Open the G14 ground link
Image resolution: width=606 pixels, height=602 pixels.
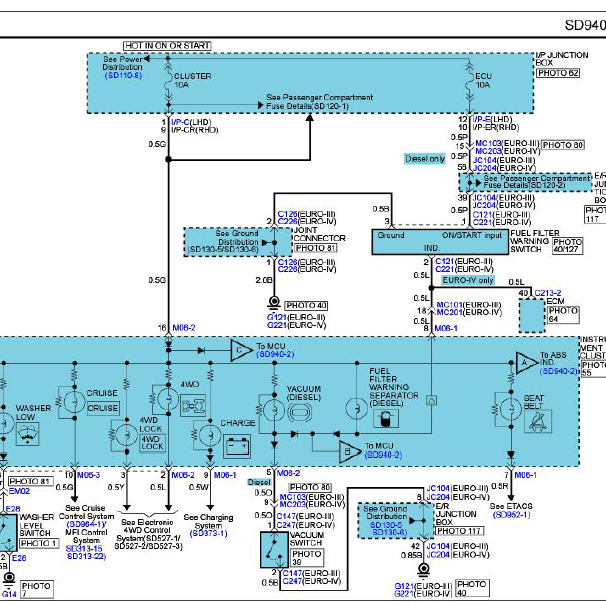click(9, 594)
